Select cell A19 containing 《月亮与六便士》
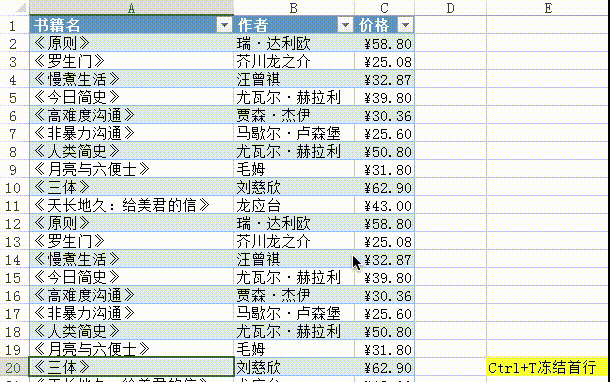This screenshot has height=382, width=610. [131, 350]
